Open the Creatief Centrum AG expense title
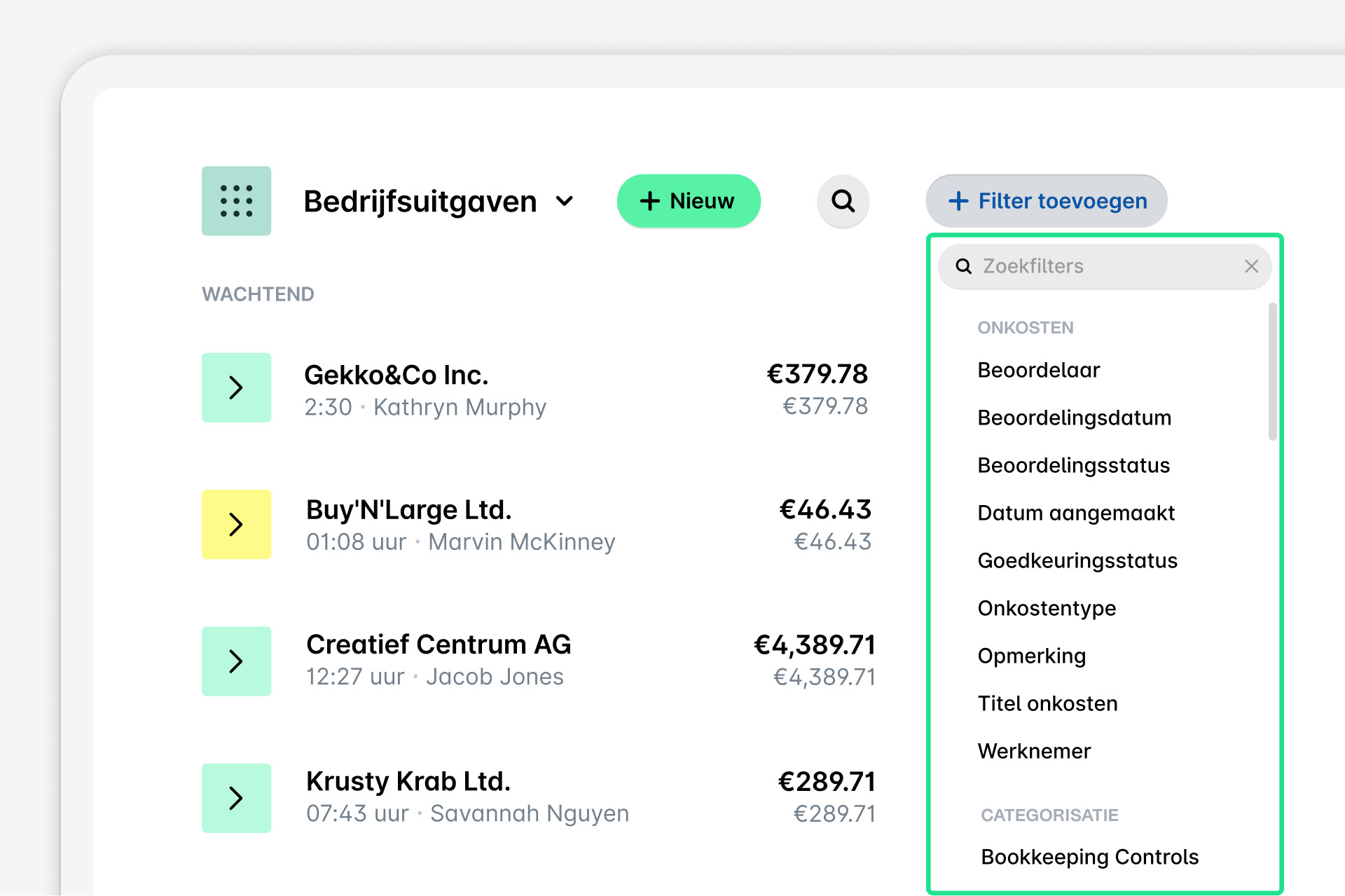 pyautogui.click(x=439, y=645)
